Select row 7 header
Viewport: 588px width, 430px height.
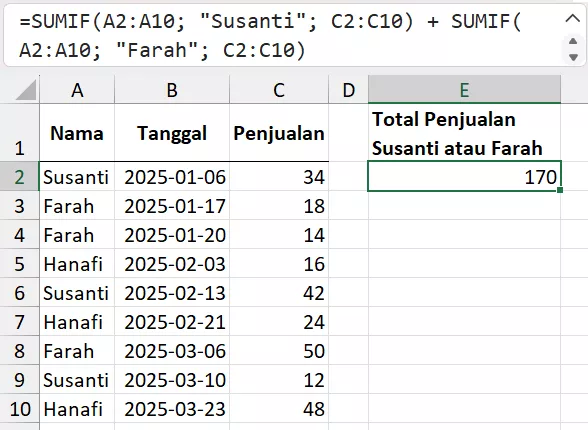point(20,321)
